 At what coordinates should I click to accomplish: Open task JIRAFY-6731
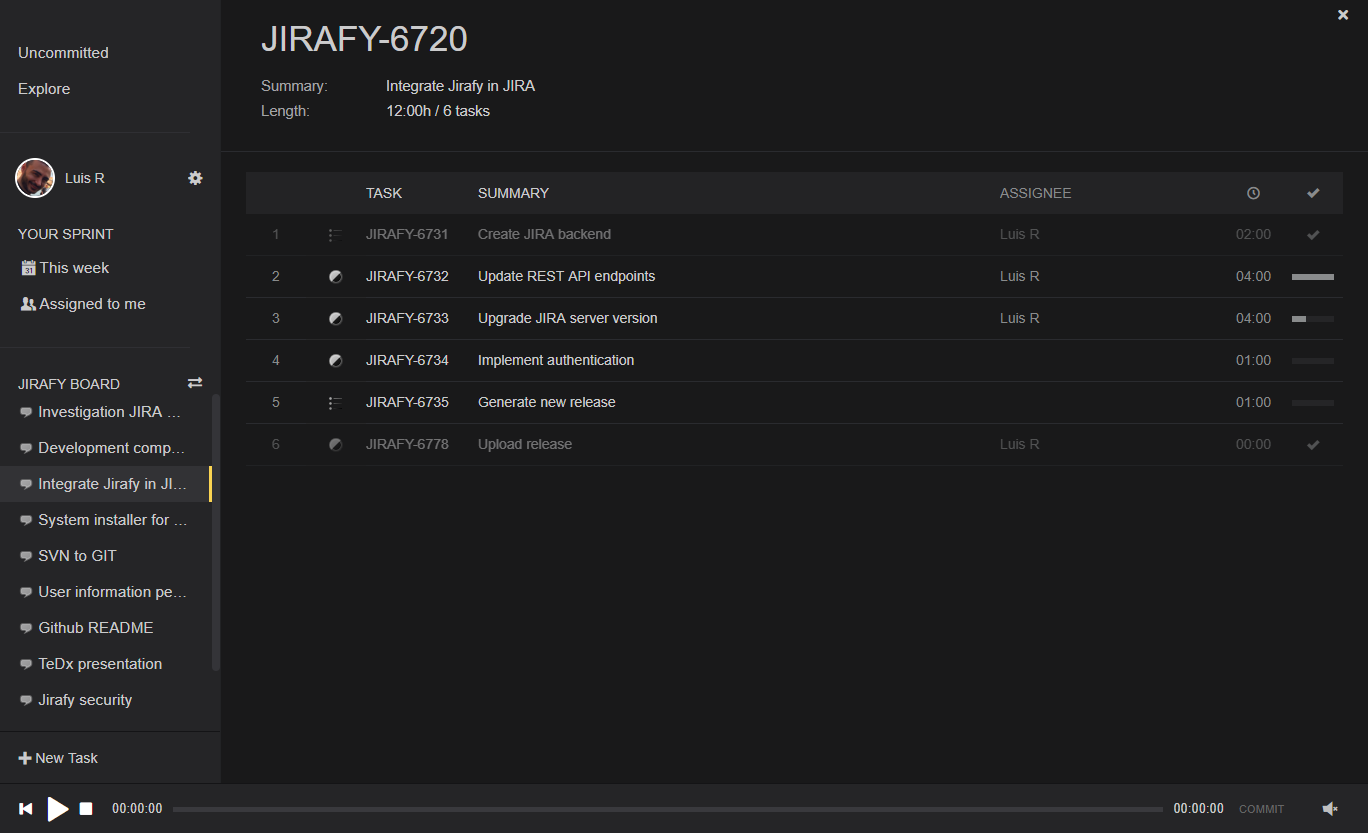pyautogui.click(x=407, y=234)
